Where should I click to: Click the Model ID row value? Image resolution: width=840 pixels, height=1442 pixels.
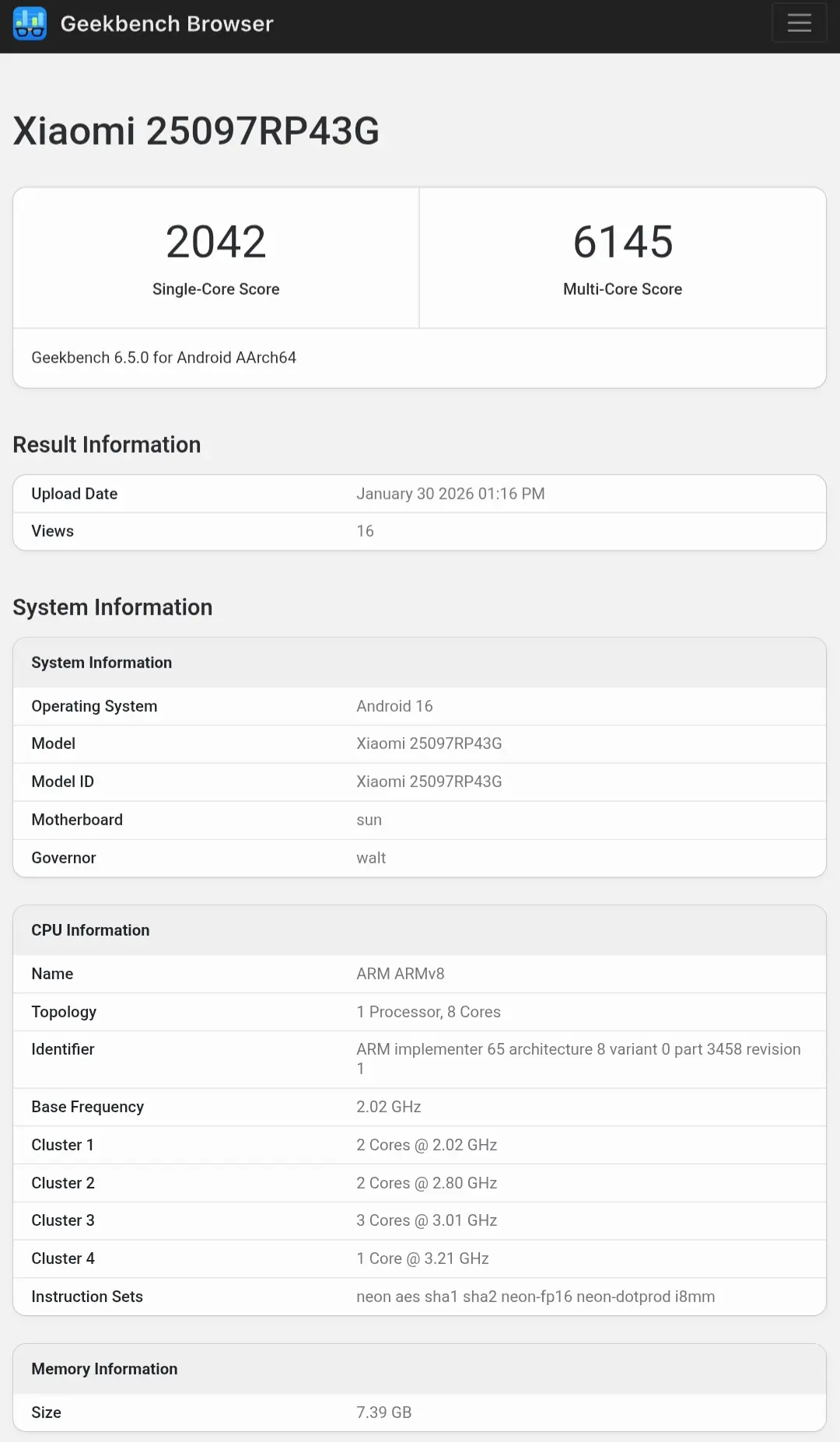tap(429, 782)
